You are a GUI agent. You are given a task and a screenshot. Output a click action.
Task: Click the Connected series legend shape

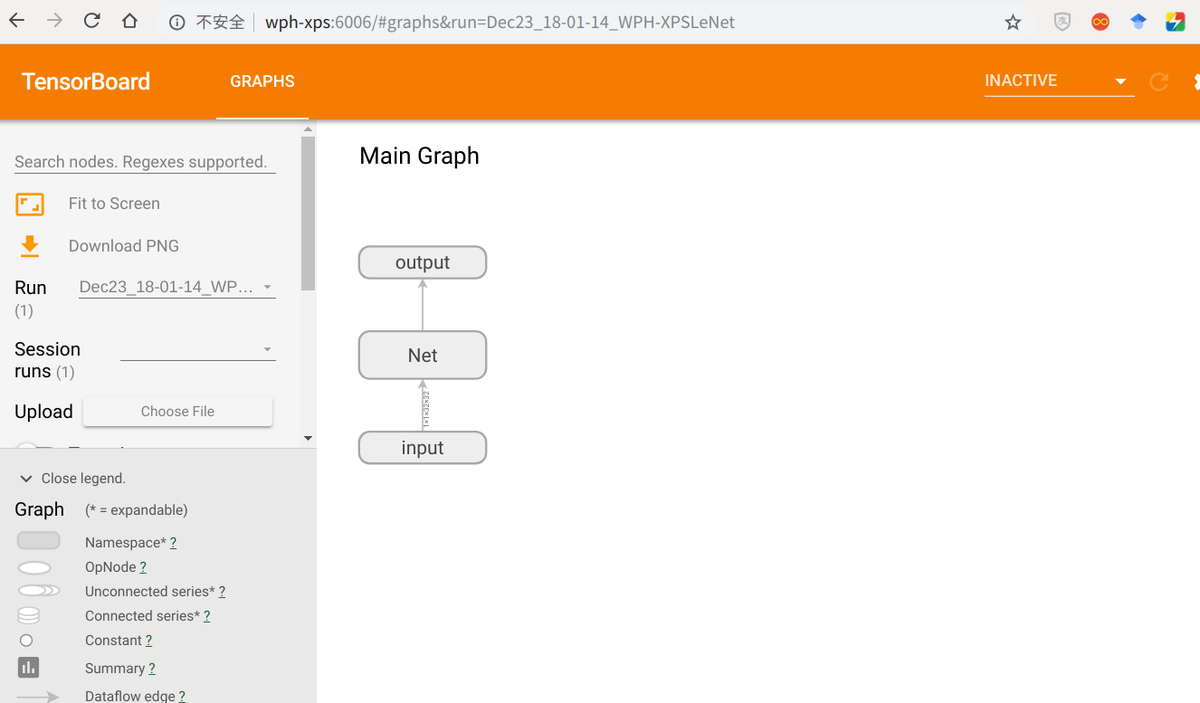29,615
